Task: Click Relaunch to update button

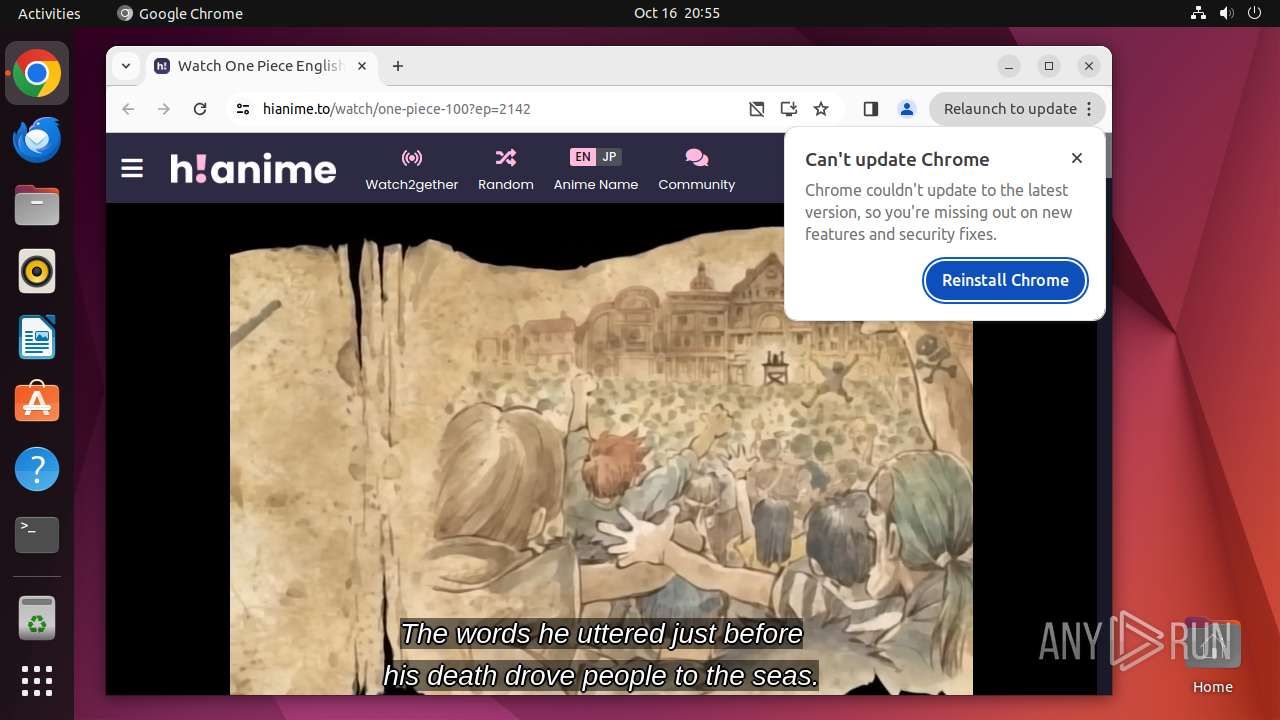Action: [1010, 109]
